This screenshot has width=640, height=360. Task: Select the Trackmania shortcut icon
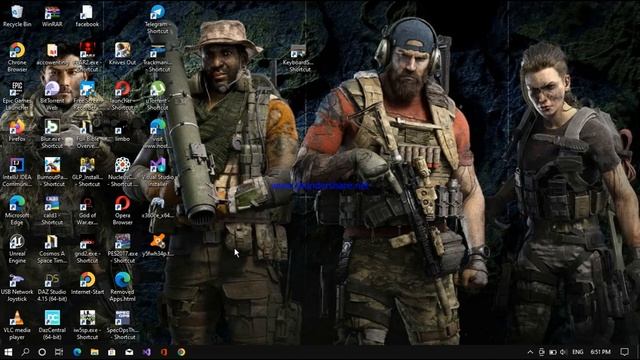[x=158, y=58]
